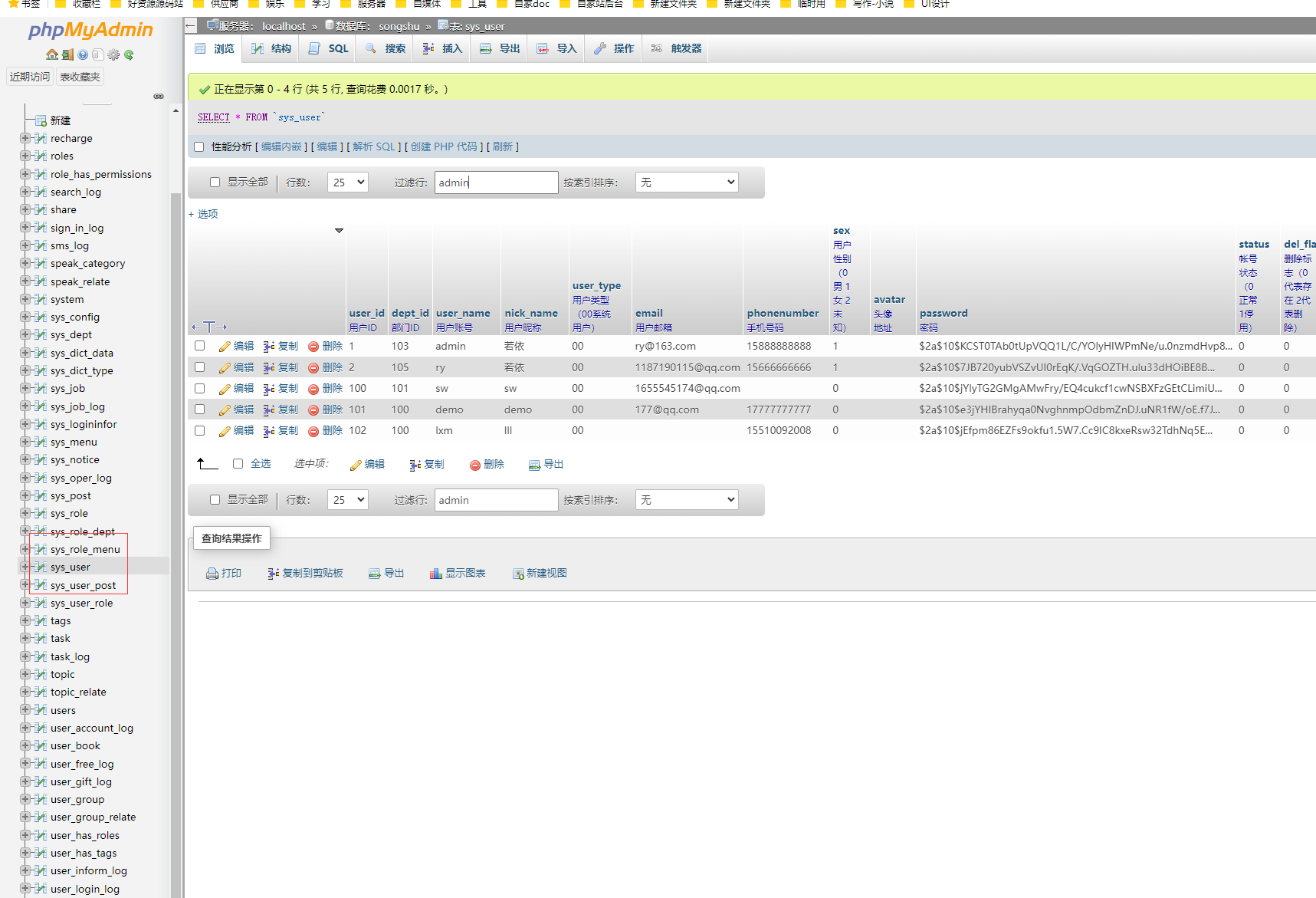Click the recently visited button
This screenshot has width=1316, height=898.
(30, 77)
